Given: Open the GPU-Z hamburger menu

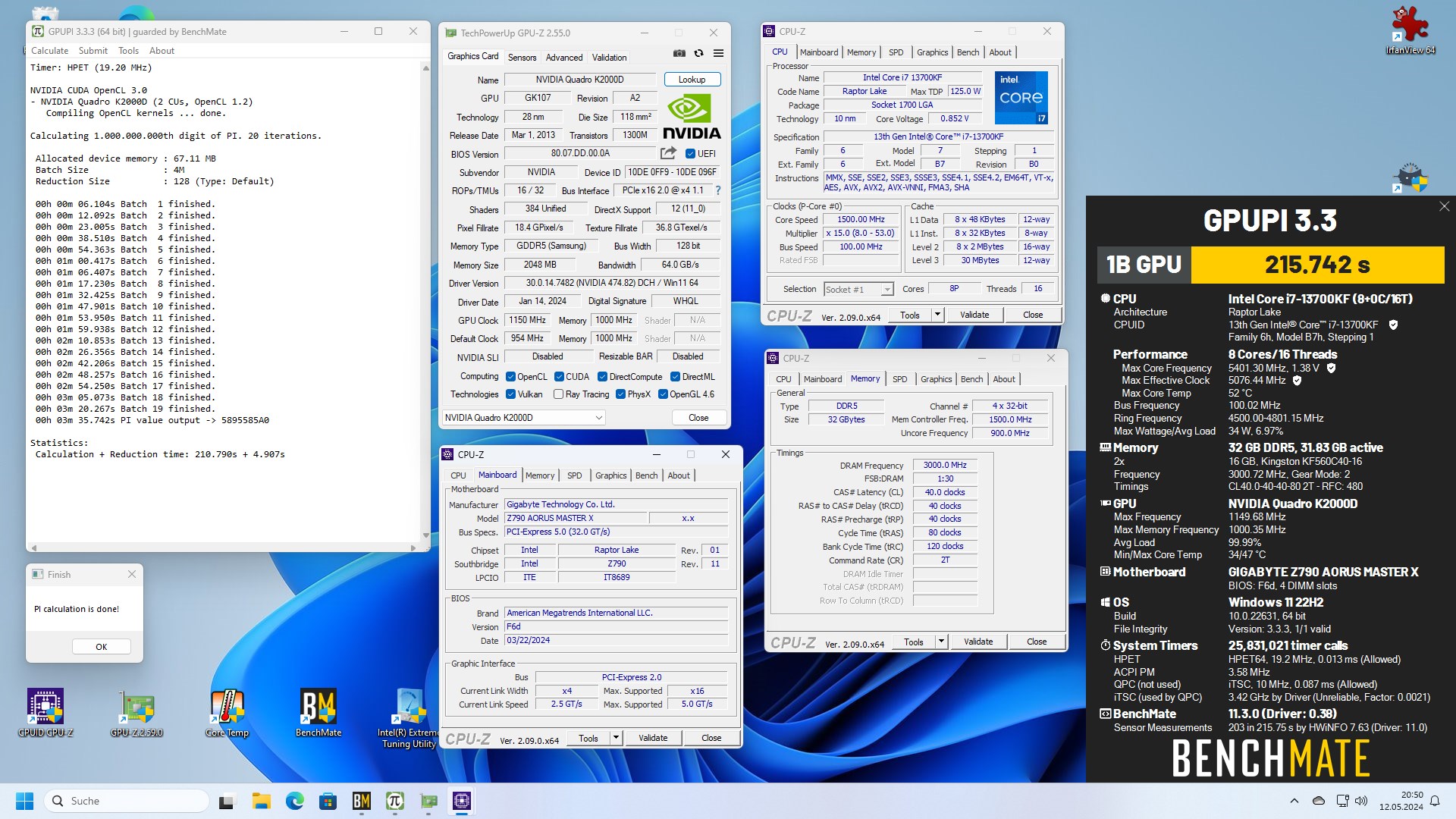Looking at the screenshot, I should pos(718,54).
